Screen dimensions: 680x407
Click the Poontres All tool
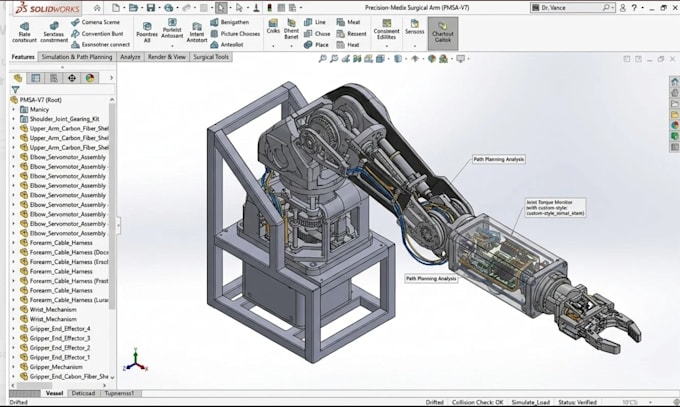click(147, 33)
